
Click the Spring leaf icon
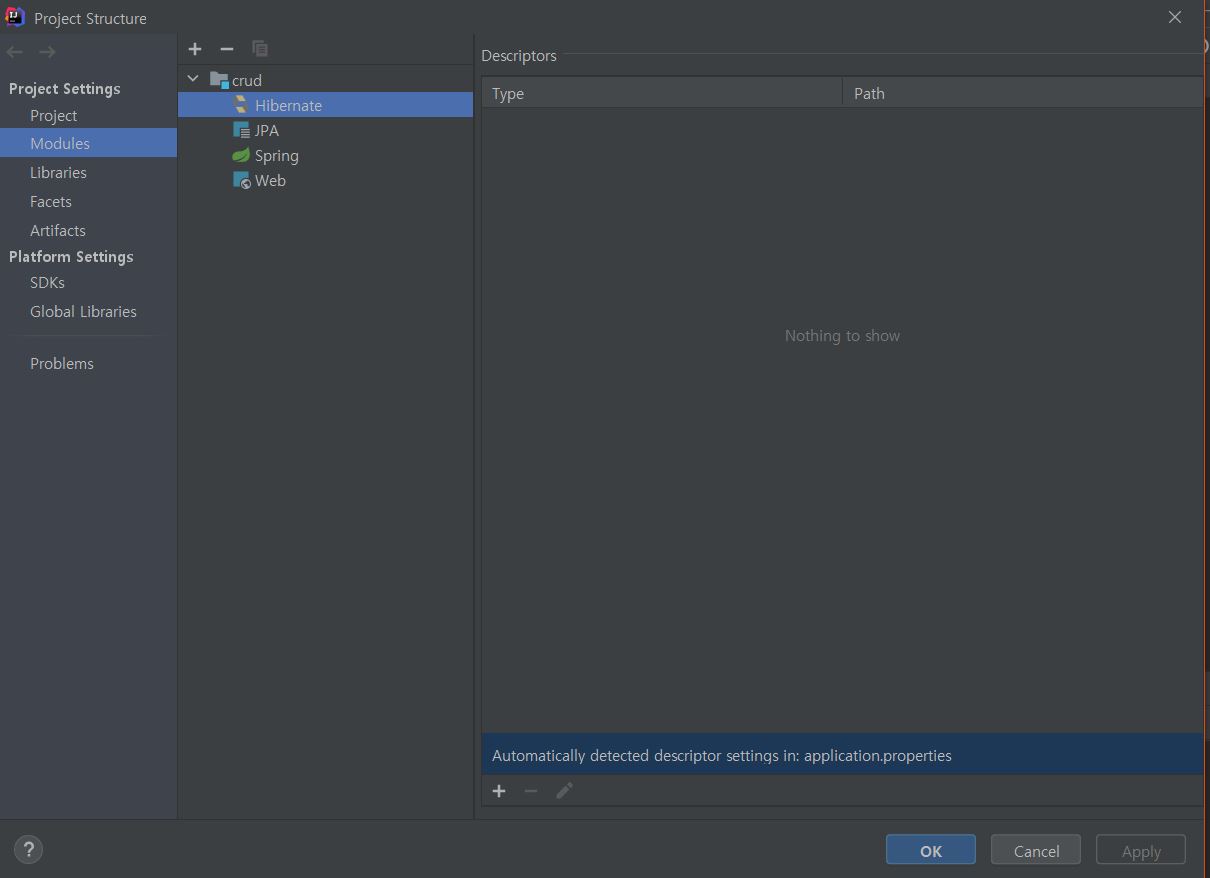point(241,155)
